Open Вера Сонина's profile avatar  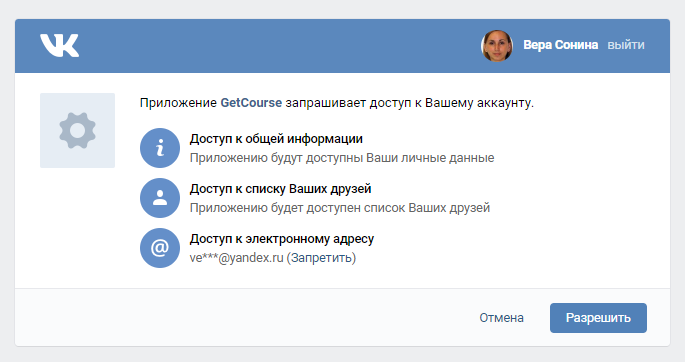click(497, 45)
